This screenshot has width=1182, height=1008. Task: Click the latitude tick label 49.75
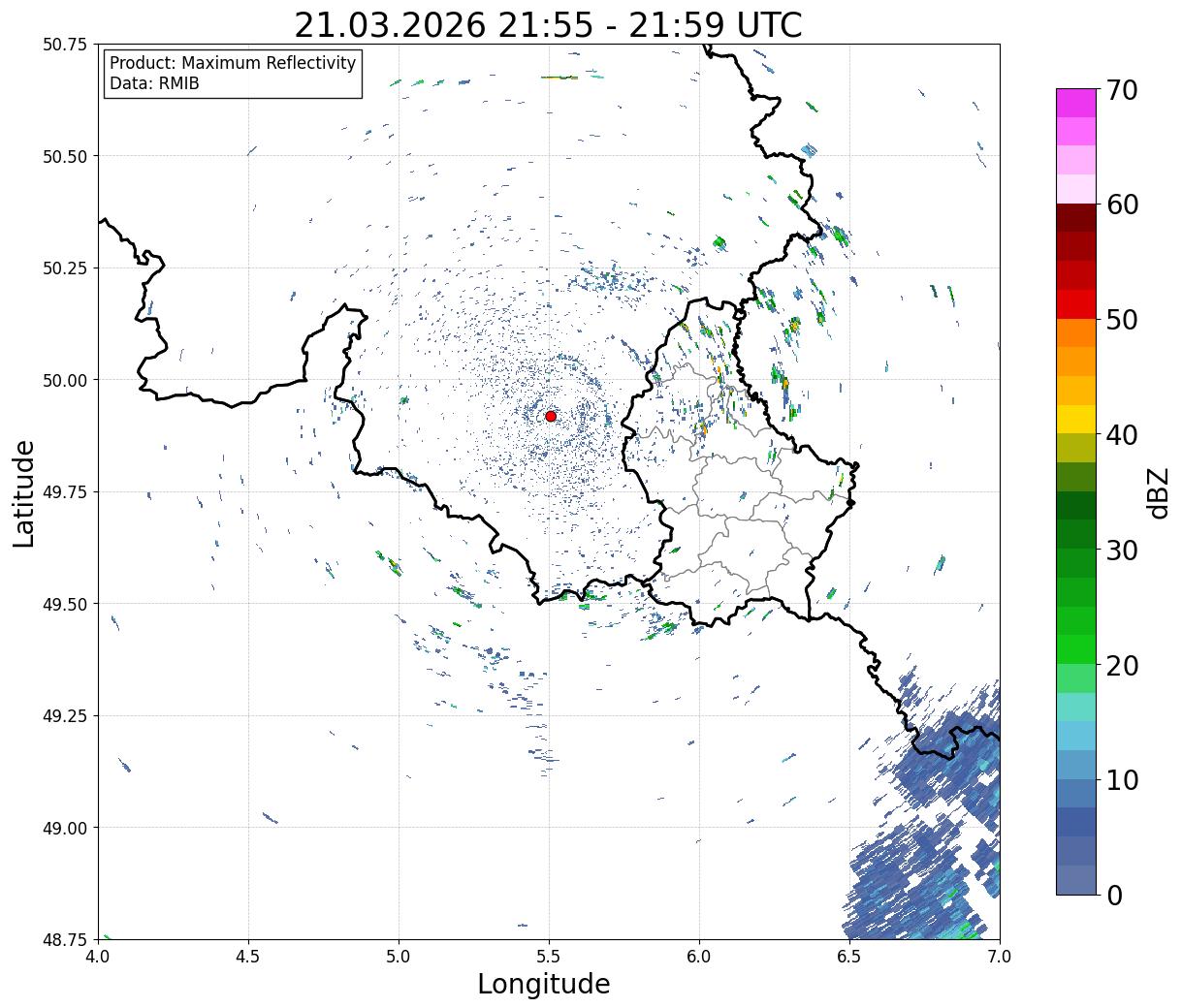pos(65,492)
